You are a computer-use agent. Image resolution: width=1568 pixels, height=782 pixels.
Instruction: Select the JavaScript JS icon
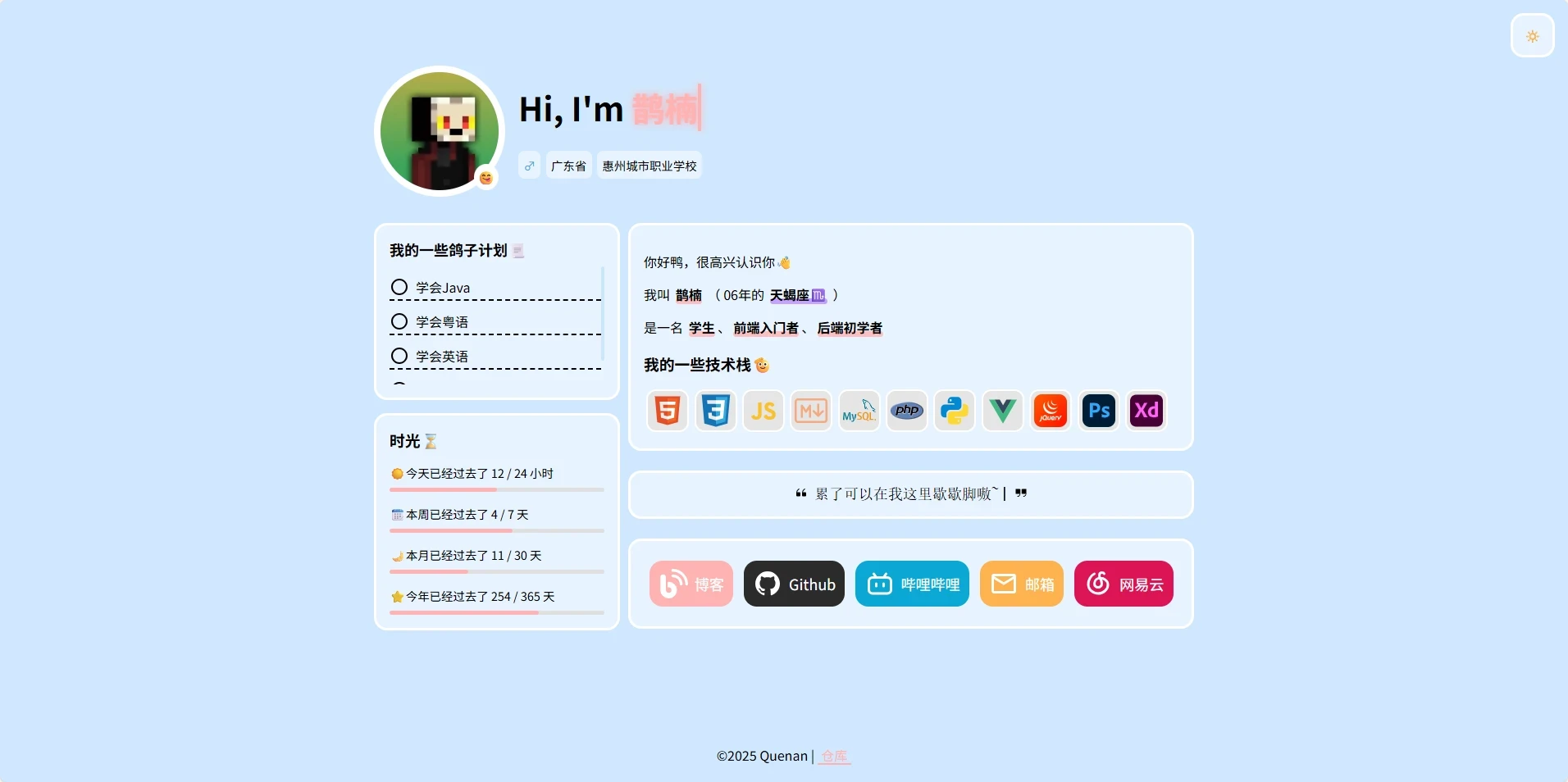(x=763, y=411)
